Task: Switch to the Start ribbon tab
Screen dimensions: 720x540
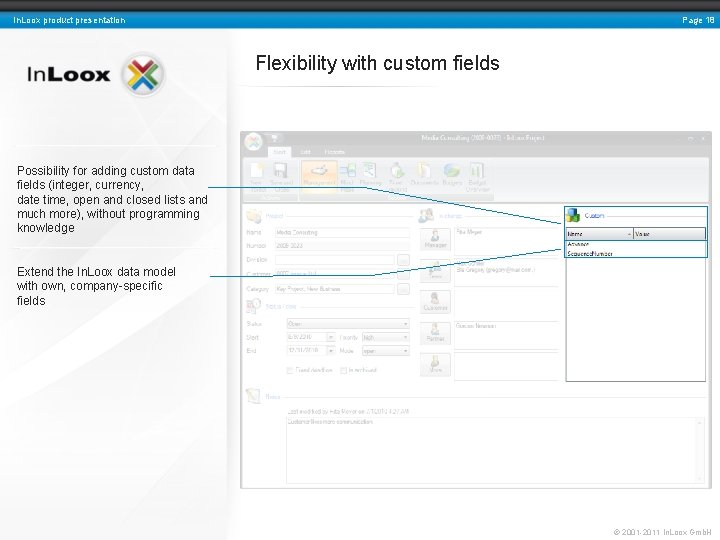Action: (x=279, y=152)
